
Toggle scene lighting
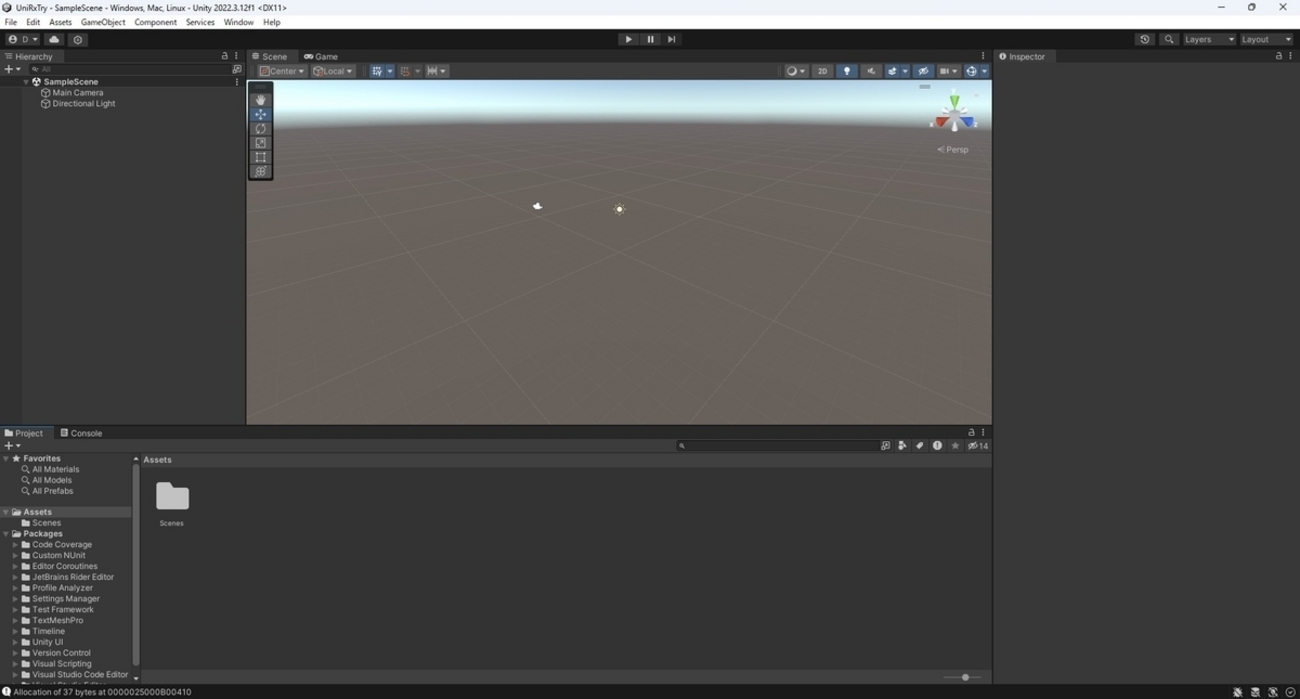pos(847,71)
